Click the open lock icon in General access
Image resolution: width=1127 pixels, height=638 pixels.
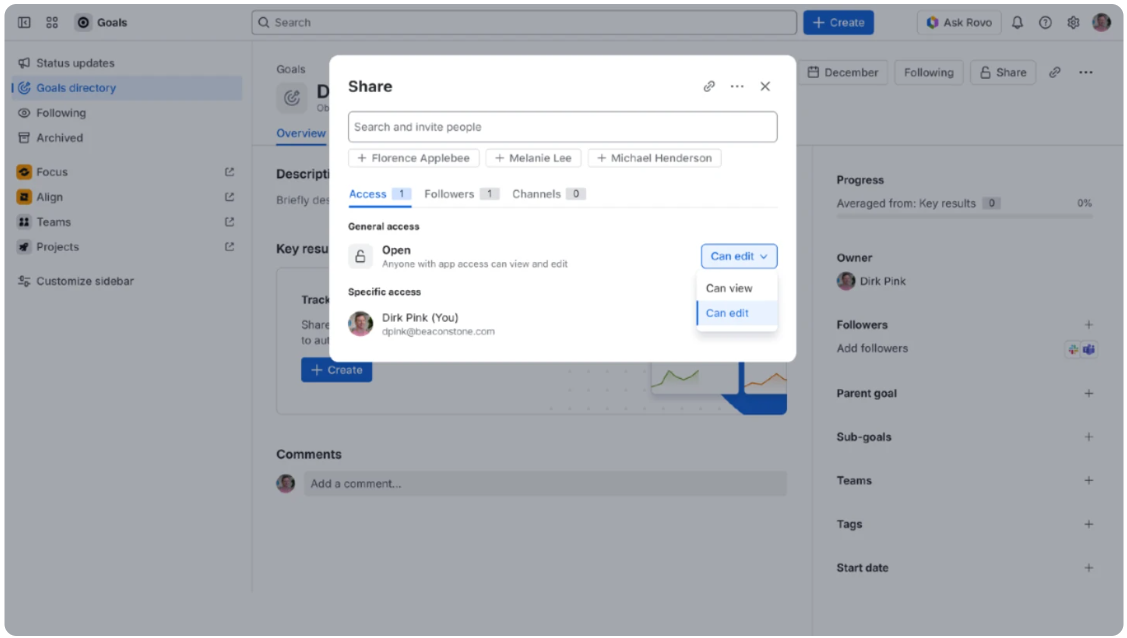360,256
